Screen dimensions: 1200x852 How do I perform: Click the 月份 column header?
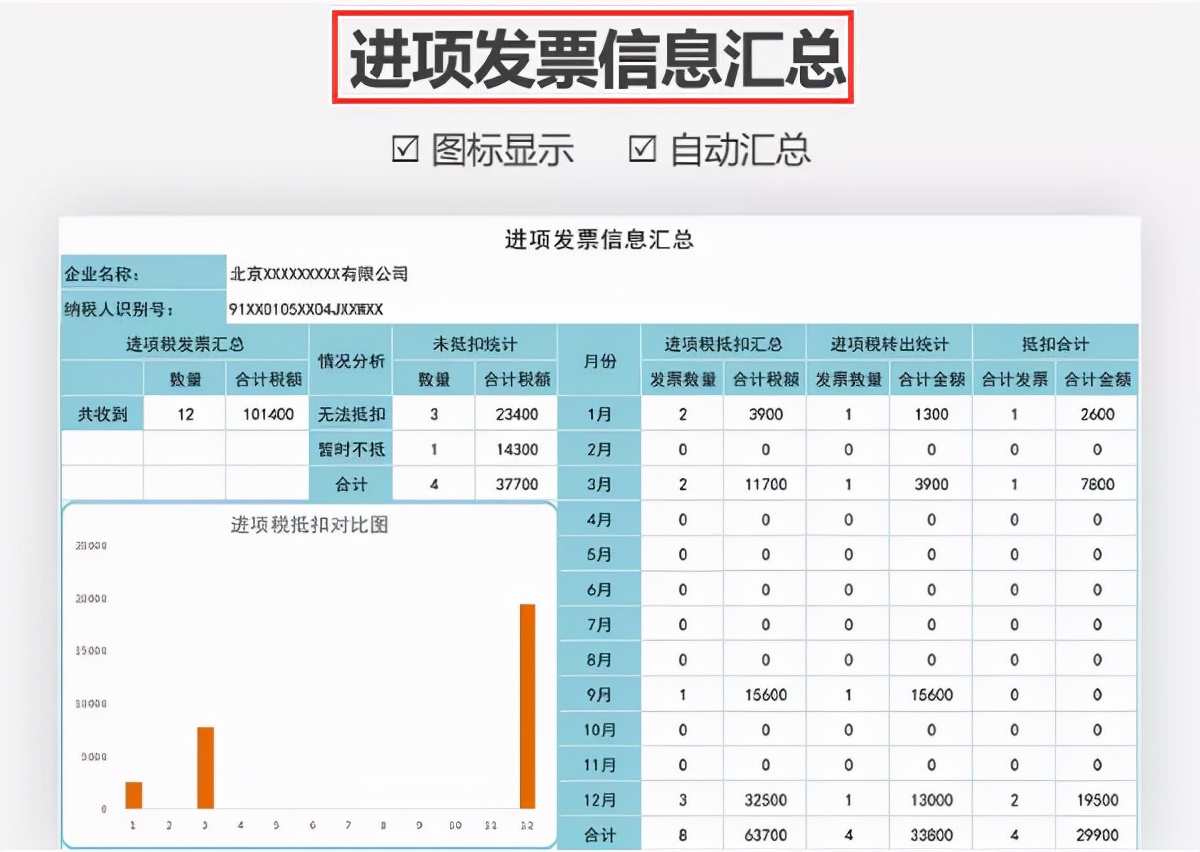599,360
